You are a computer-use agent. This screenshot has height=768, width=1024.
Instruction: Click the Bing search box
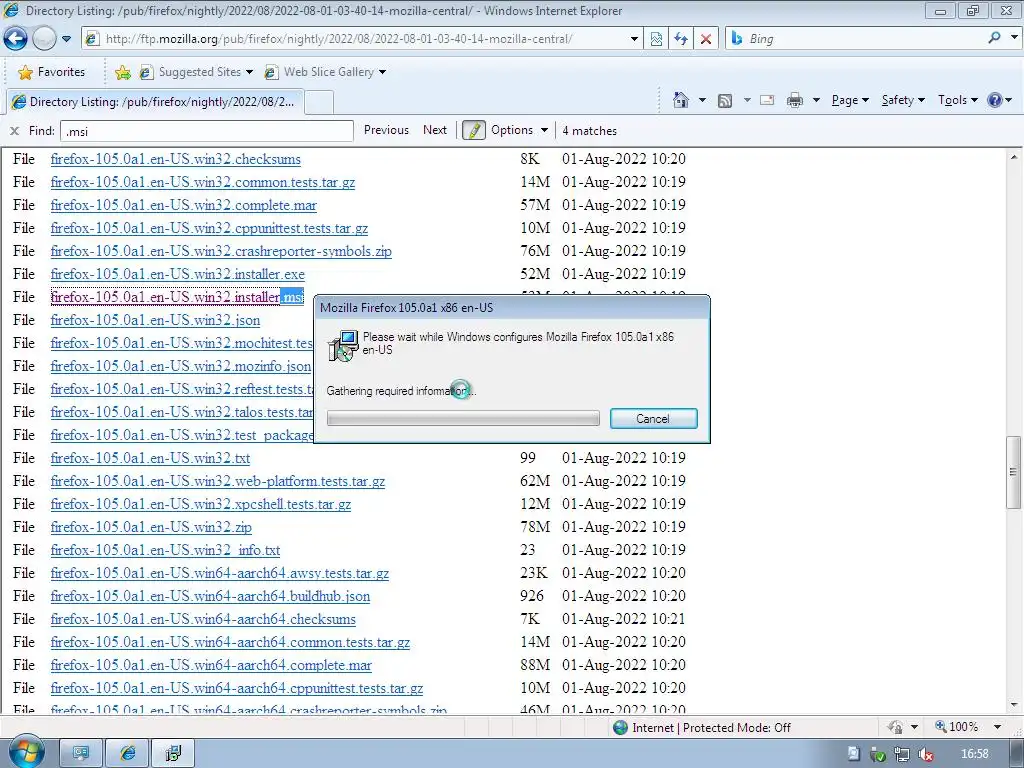854,39
